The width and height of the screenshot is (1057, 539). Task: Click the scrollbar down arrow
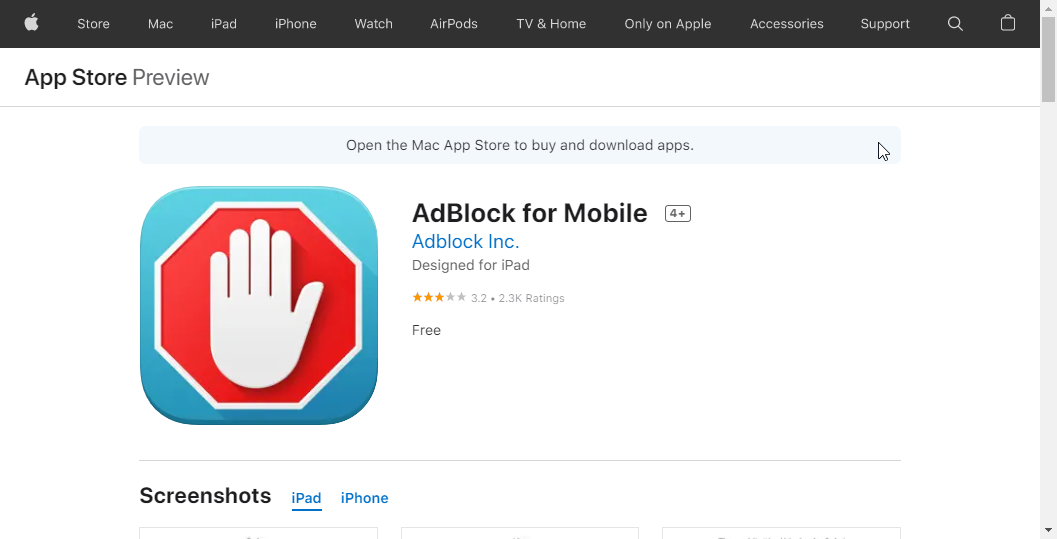[1048, 531]
